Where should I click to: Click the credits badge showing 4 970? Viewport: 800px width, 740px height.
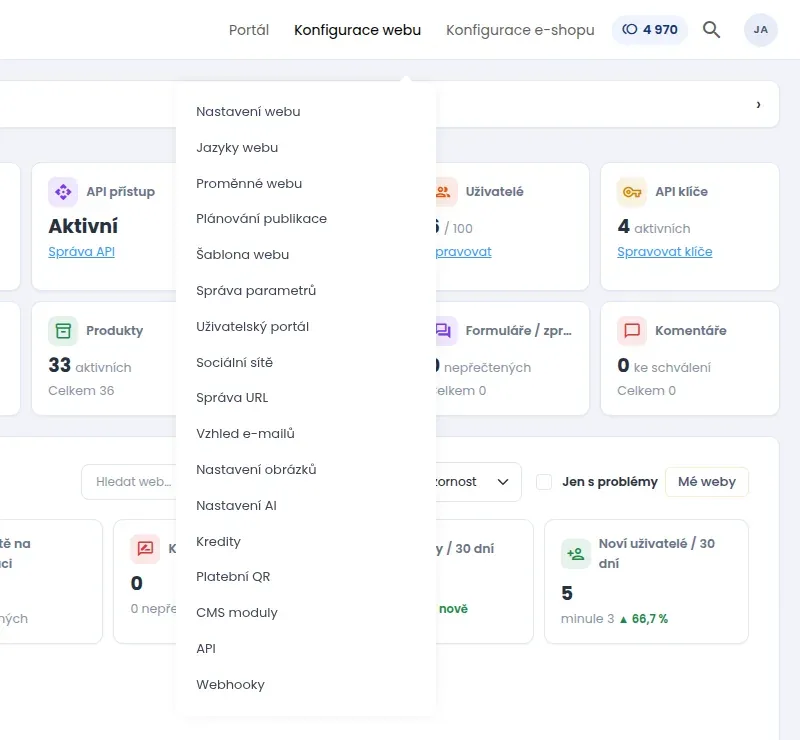pos(649,30)
